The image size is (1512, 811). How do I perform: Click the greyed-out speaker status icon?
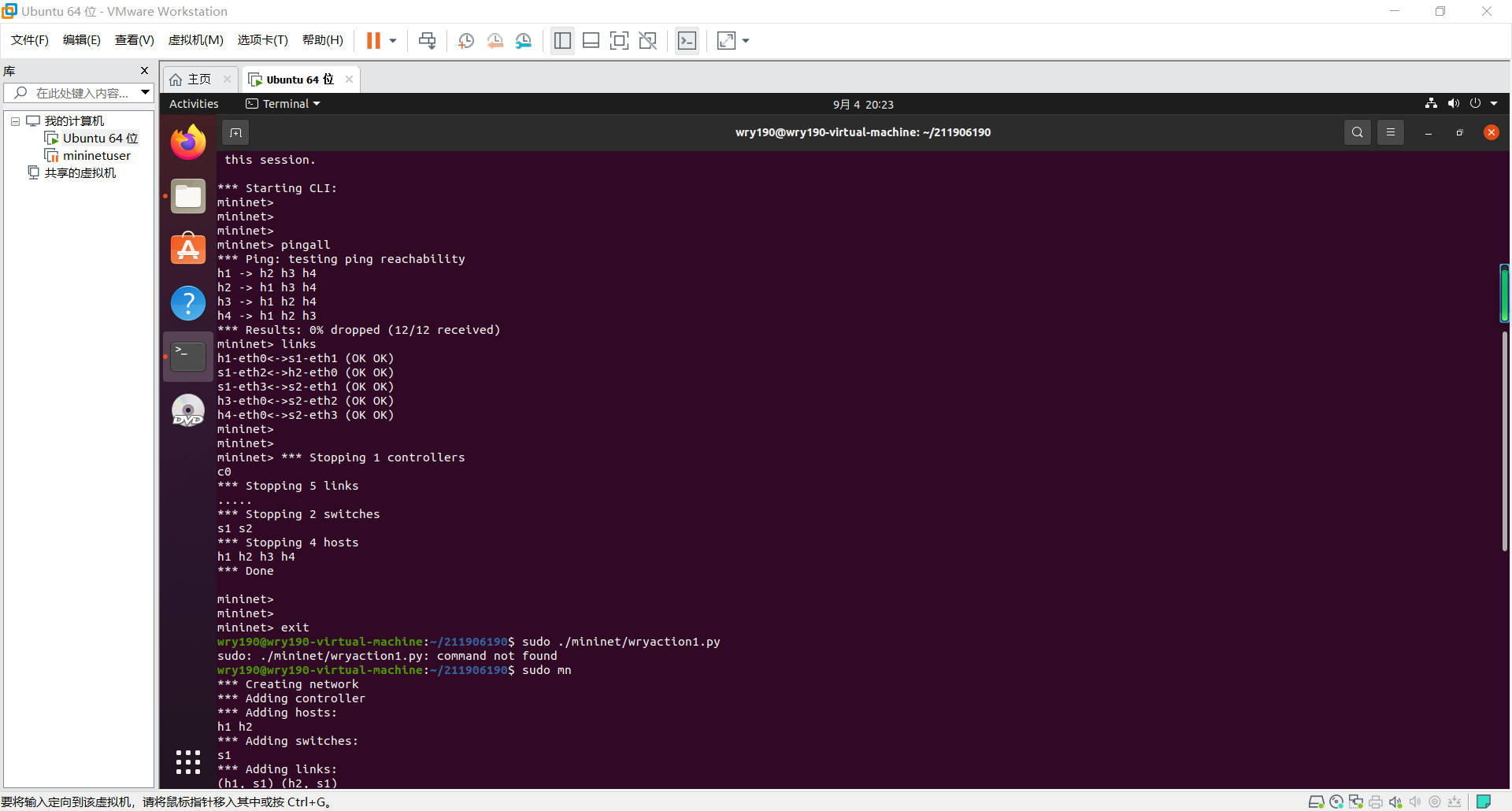point(1415,802)
